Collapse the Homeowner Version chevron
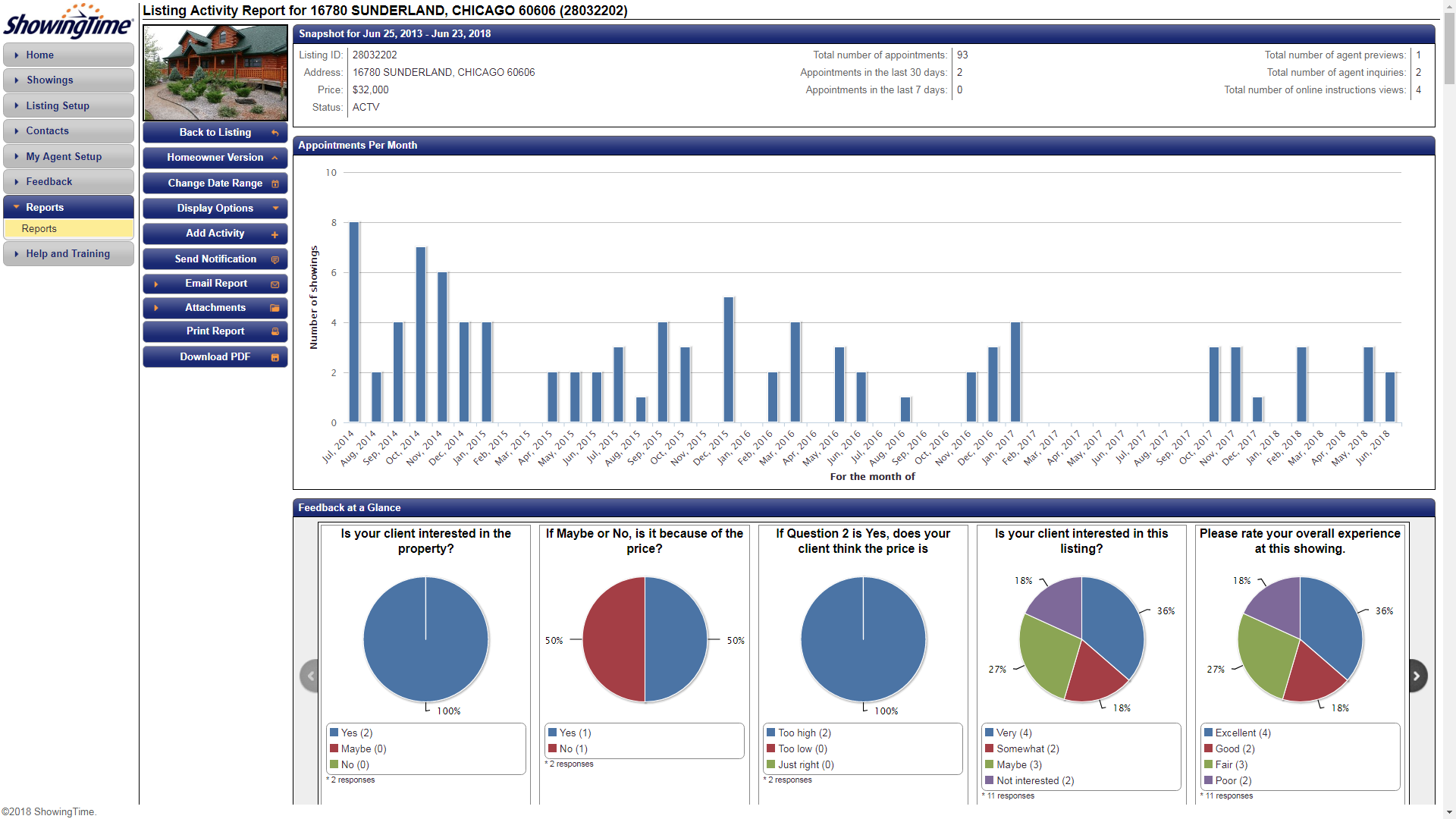This screenshot has height=819, width=1456. (275, 158)
